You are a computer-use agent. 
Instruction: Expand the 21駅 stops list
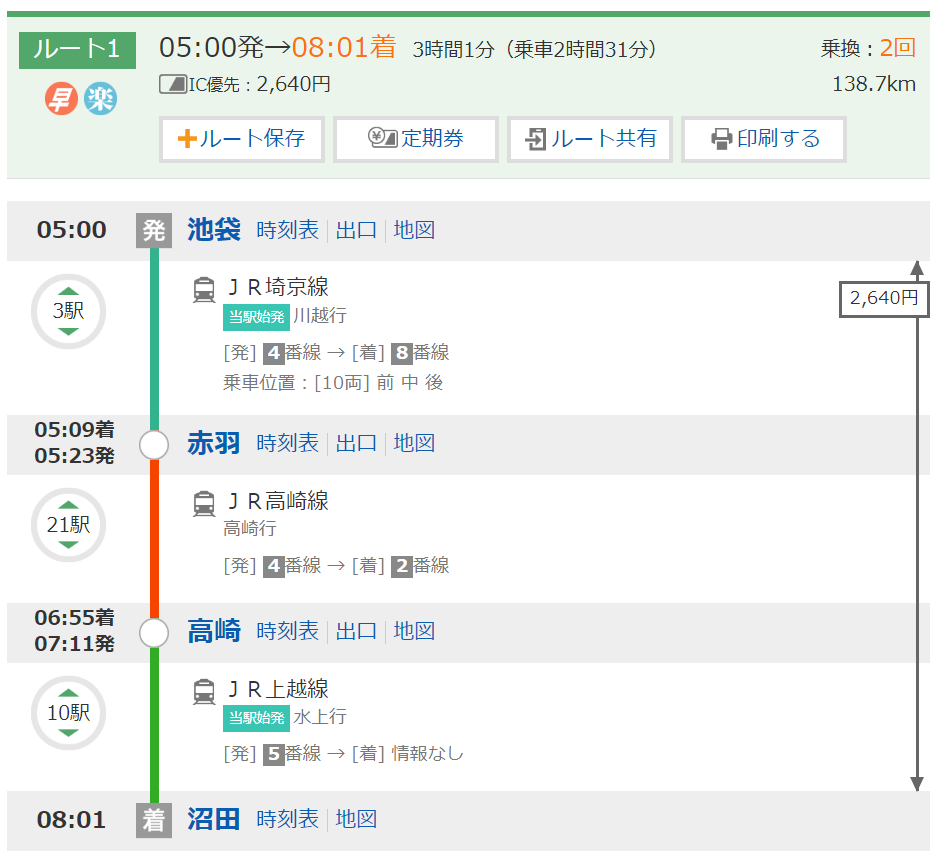click(68, 525)
